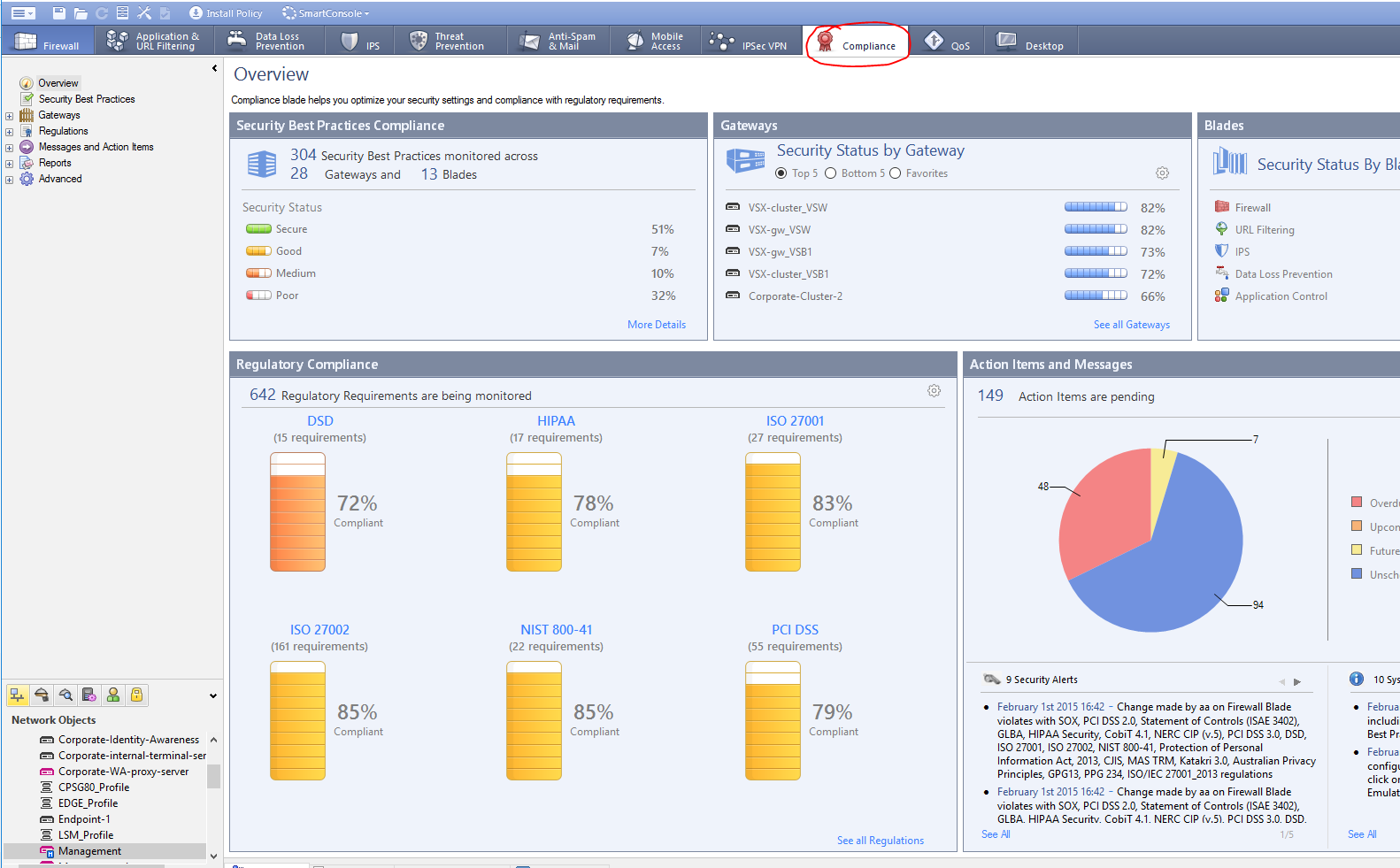Screen dimensions: 1400x868
Task: Click the Data Loss Prevention blade icon
Action: coord(1222,273)
